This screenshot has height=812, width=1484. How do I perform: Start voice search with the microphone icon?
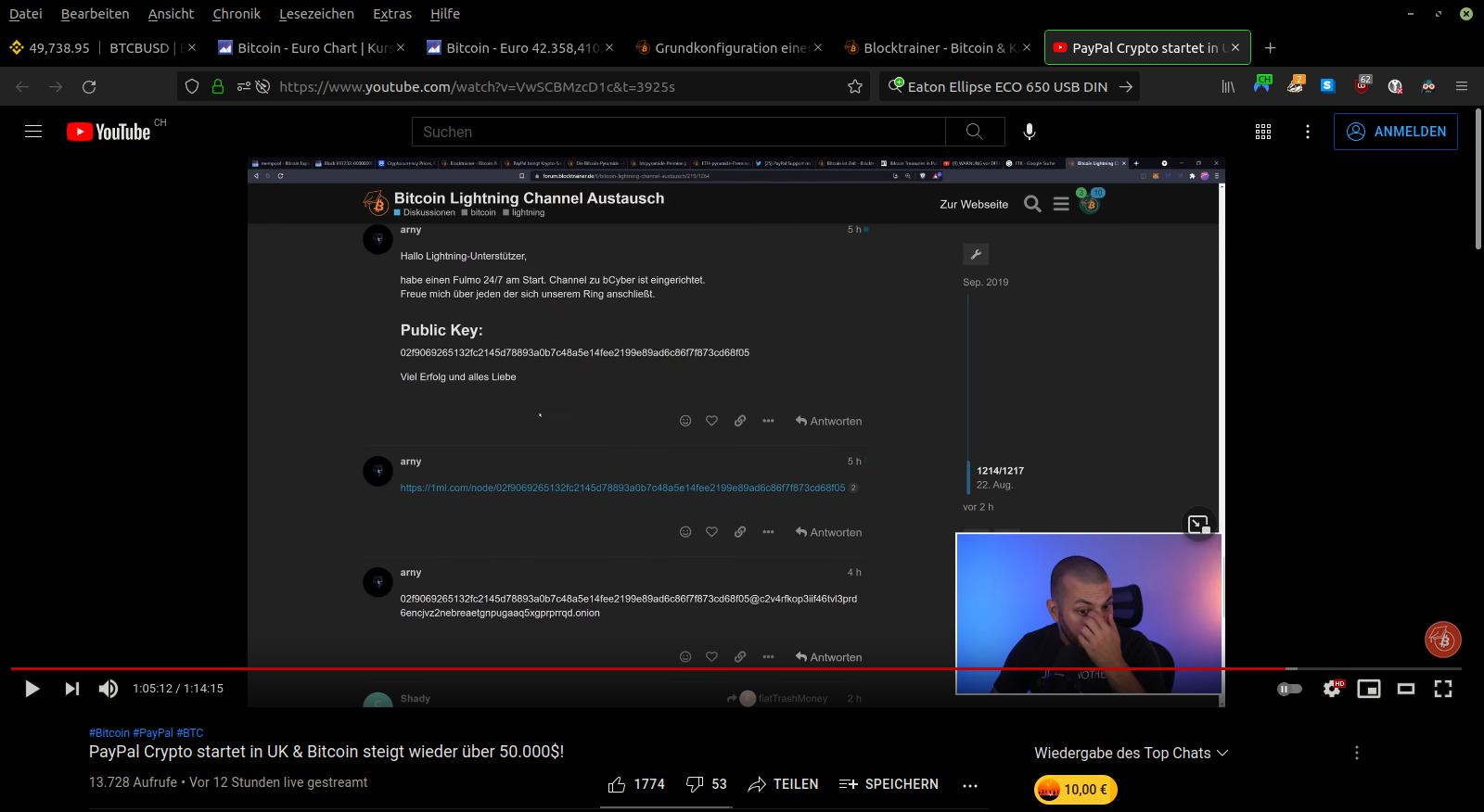1030,132
